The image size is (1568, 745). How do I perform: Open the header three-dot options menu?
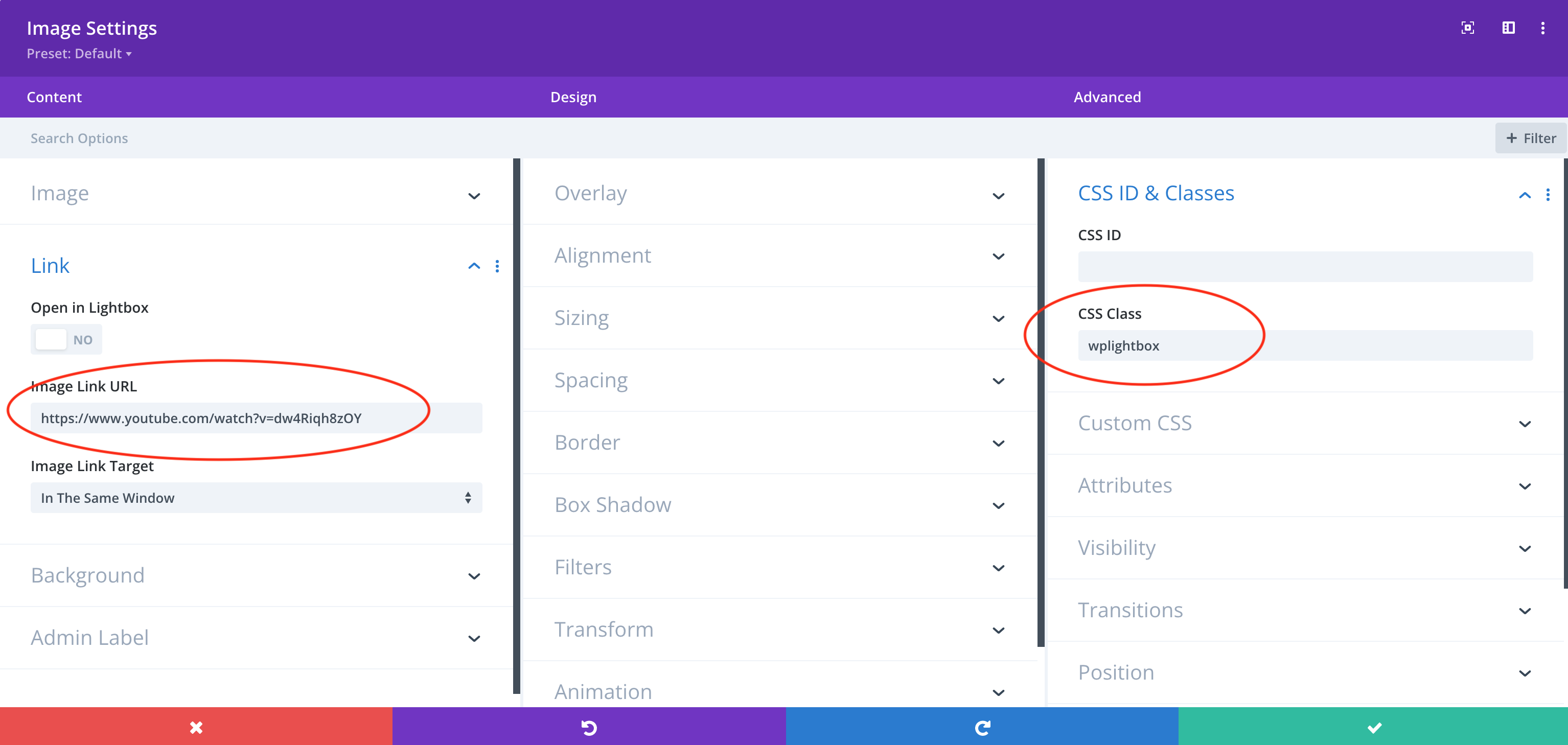pyautogui.click(x=1542, y=28)
